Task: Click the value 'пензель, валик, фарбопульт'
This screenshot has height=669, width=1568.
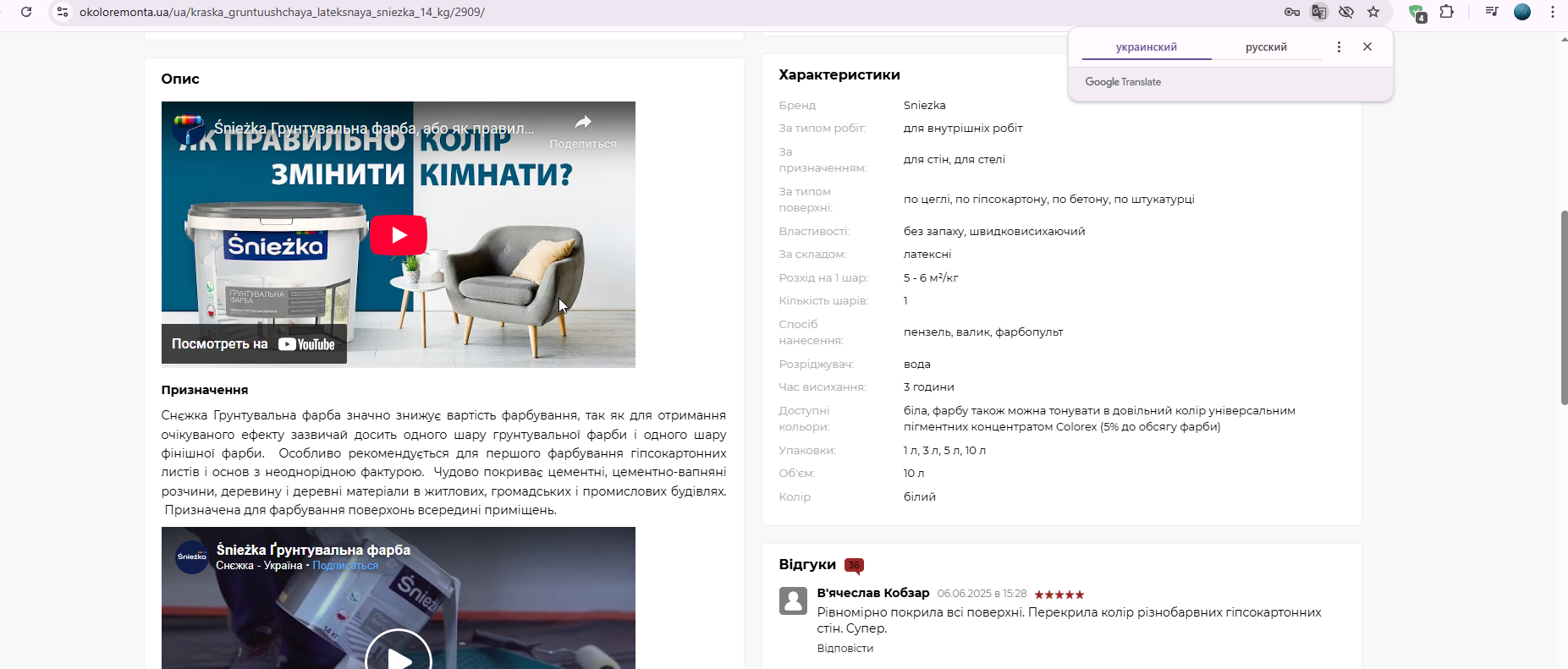Action: (x=983, y=332)
